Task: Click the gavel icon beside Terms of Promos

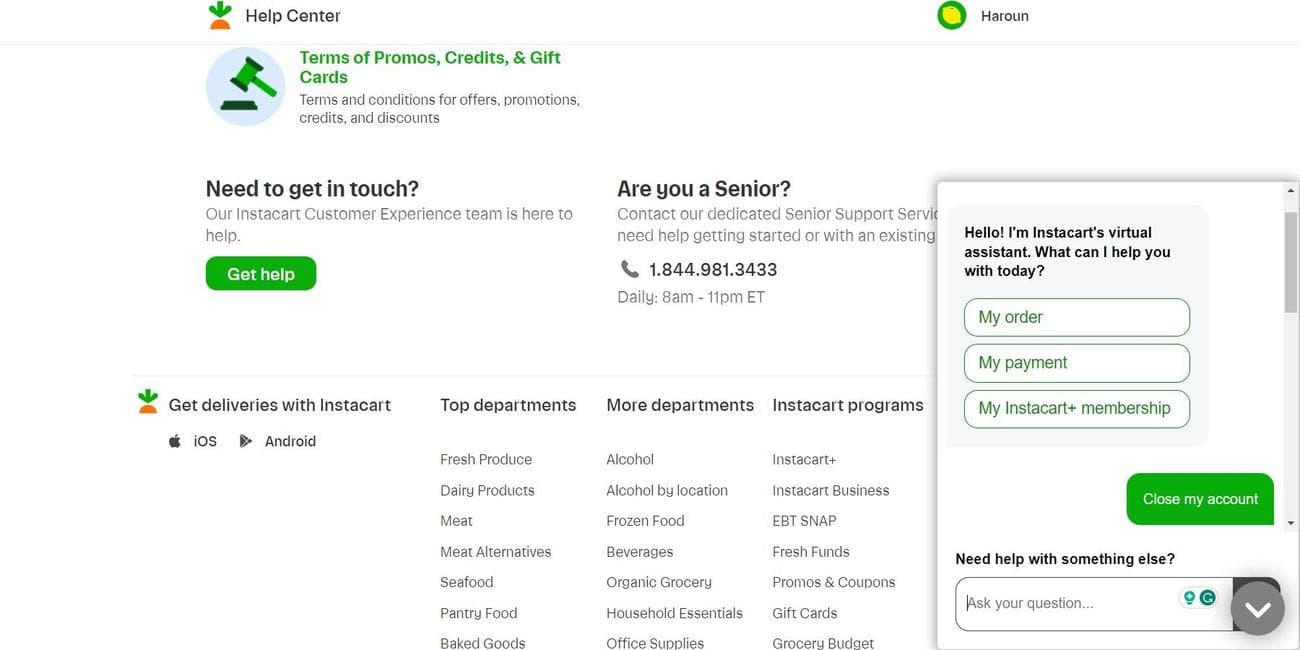Action: 245,86
